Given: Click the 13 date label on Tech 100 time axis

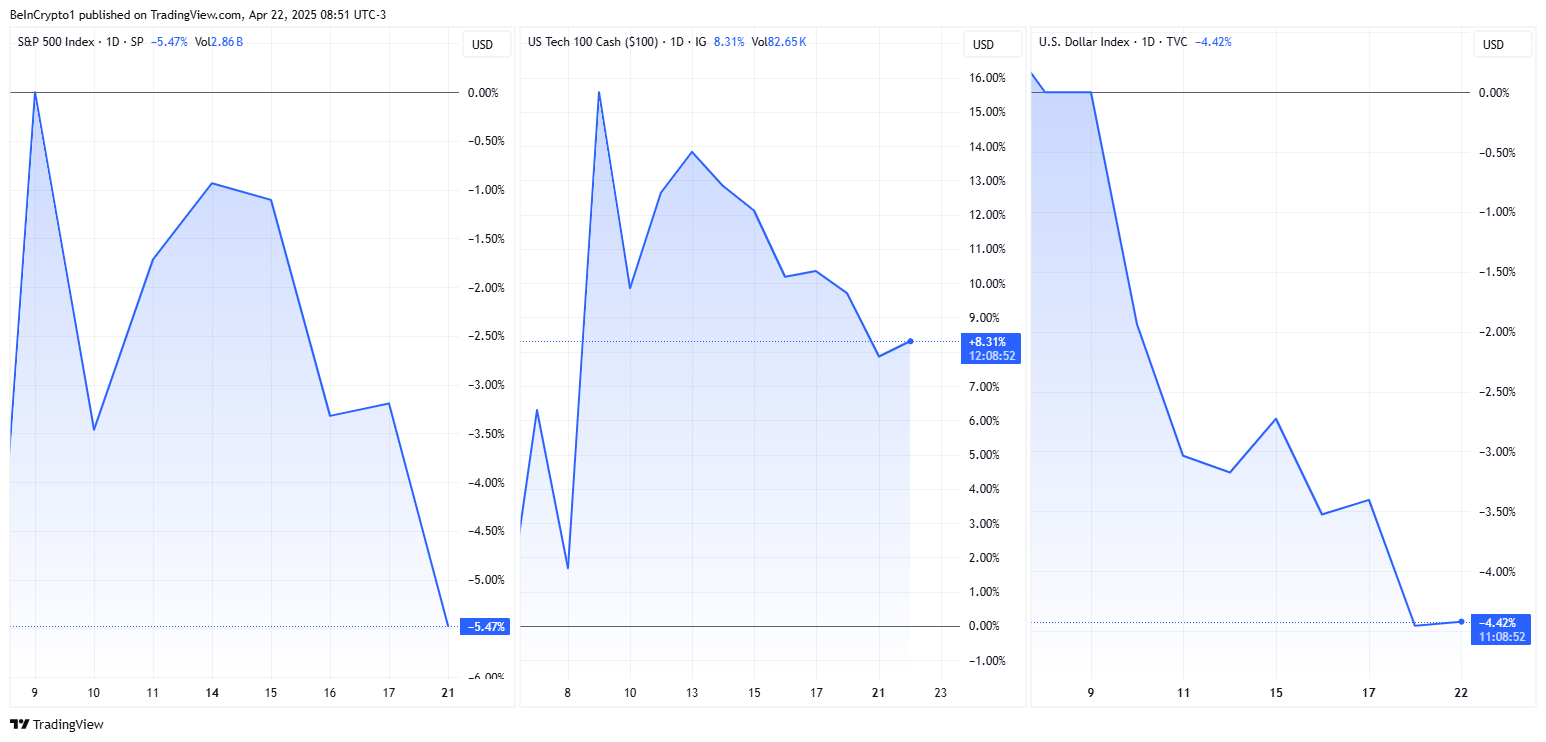Looking at the screenshot, I should 692,693.
